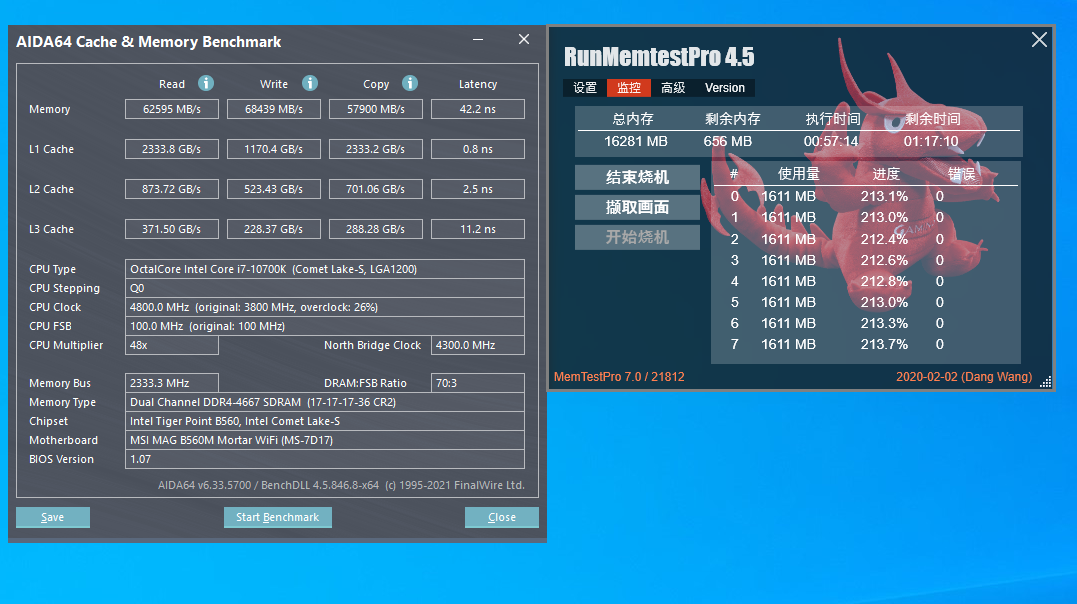1077x604 pixels.
Task: Click the CPU Type field showing i7-10700K
Action: [325, 269]
